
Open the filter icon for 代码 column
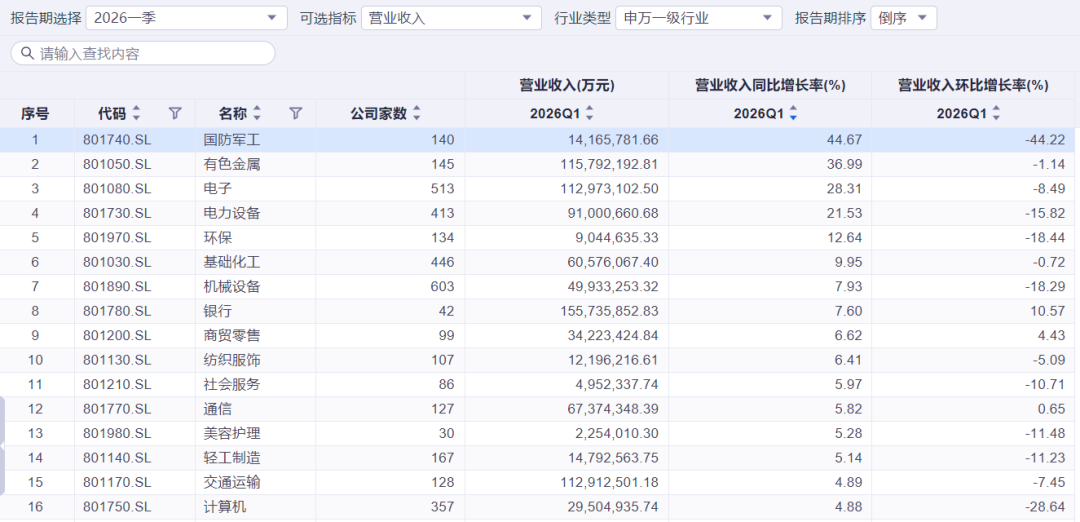tap(175, 114)
